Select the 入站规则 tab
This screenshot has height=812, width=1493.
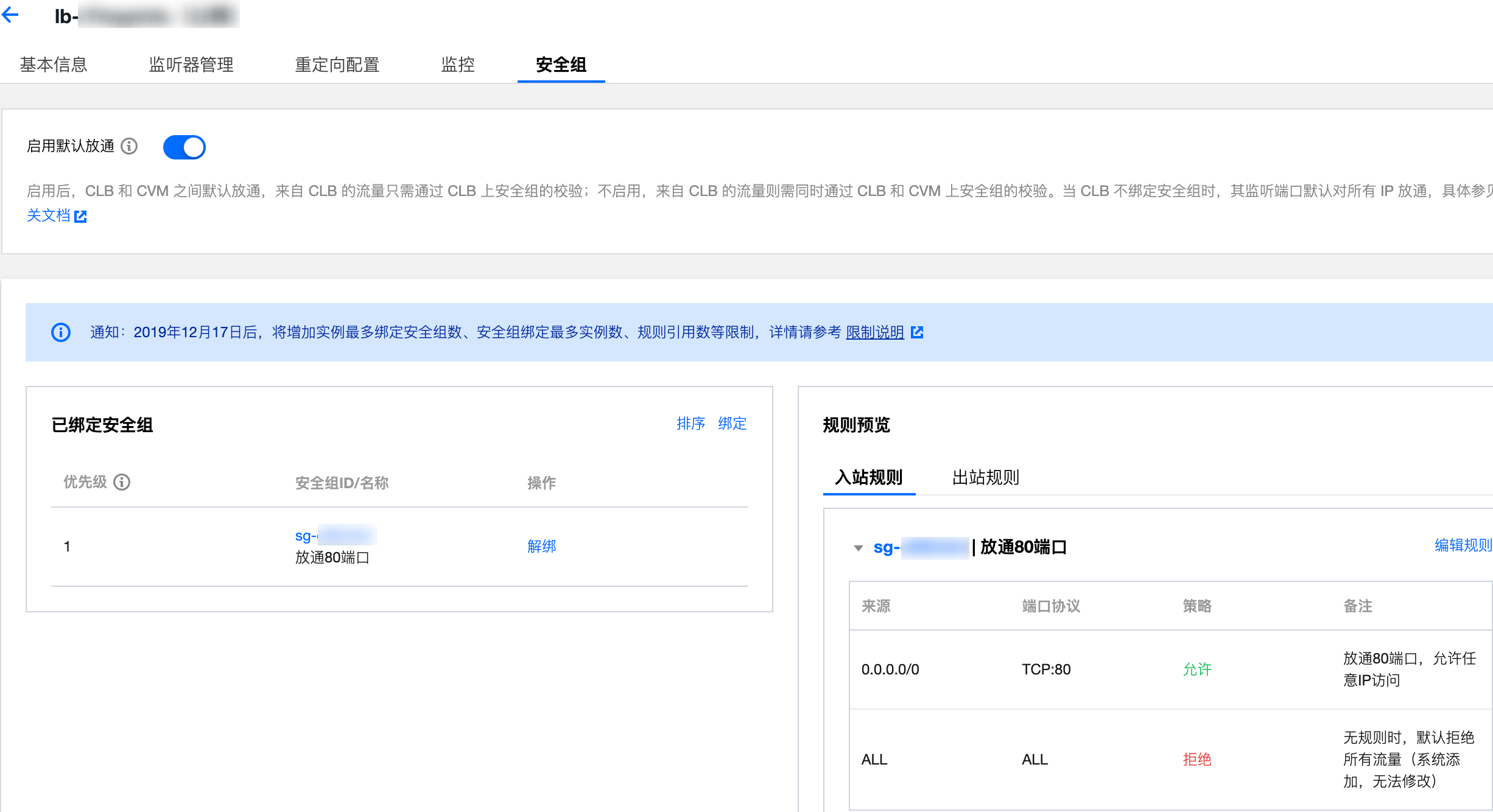click(x=869, y=477)
